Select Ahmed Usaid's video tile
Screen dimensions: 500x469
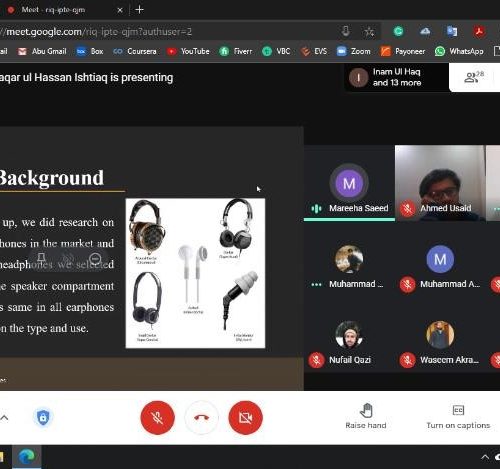coord(440,183)
